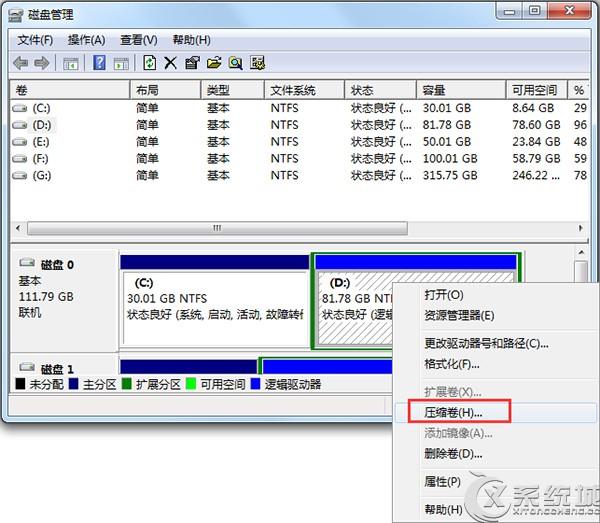Select 更改驱动器号和路径(C)... context menu entry
This screenshot has height=523, width=600.
point(486,344)
